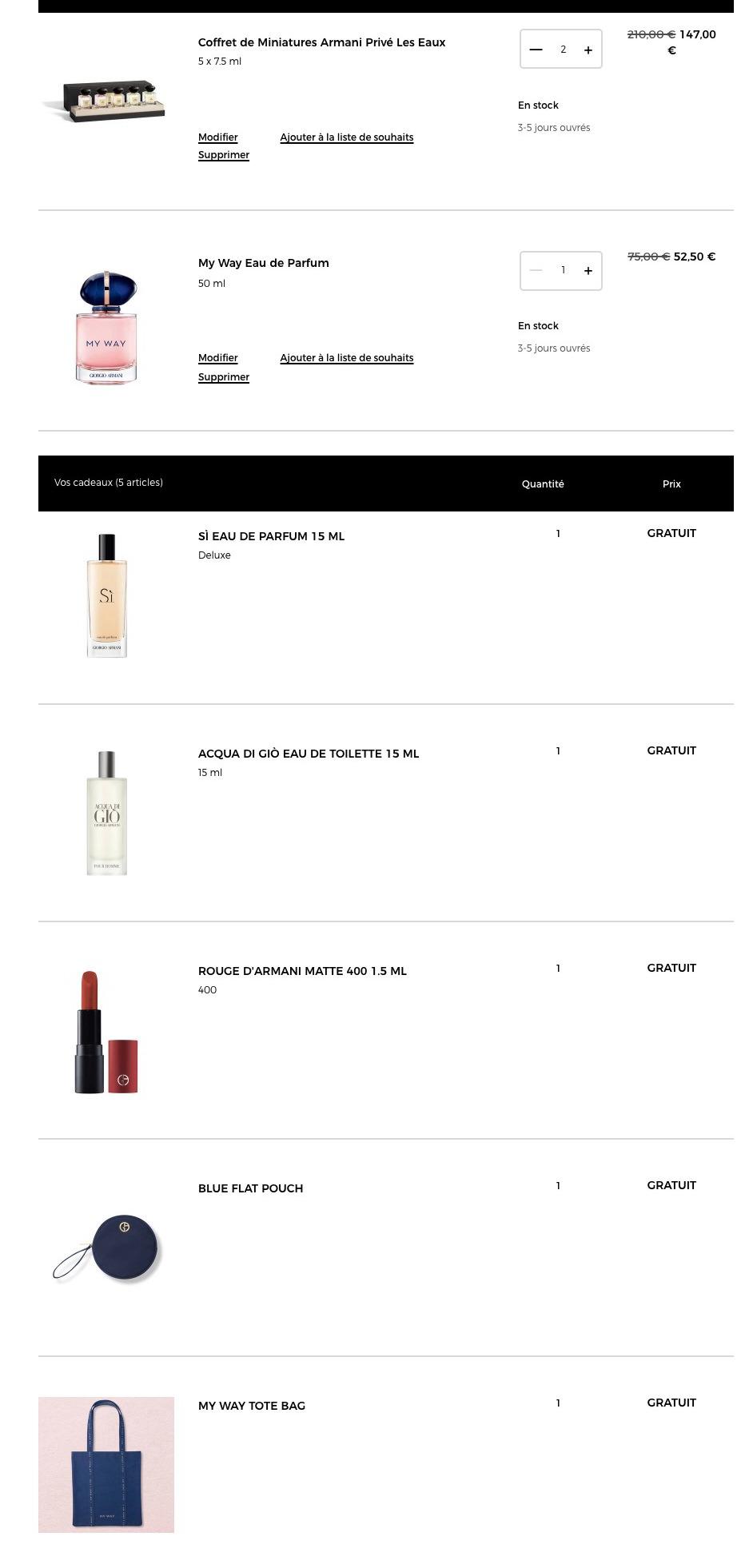The width and height of the screenshot is (753, 1568).
Task: Click the quantity field for Coffret de Miniatures
Action: (563, 50)
